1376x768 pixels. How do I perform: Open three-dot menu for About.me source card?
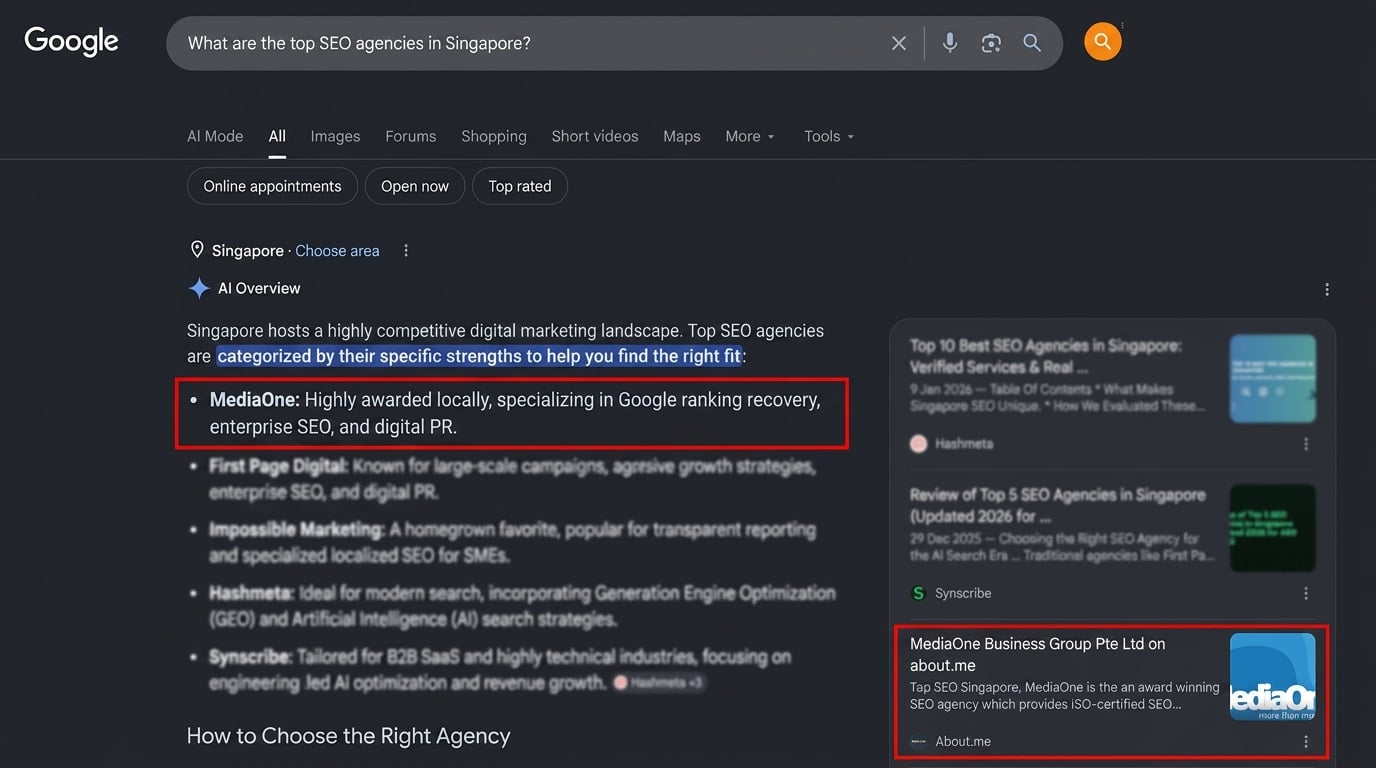1306,742
